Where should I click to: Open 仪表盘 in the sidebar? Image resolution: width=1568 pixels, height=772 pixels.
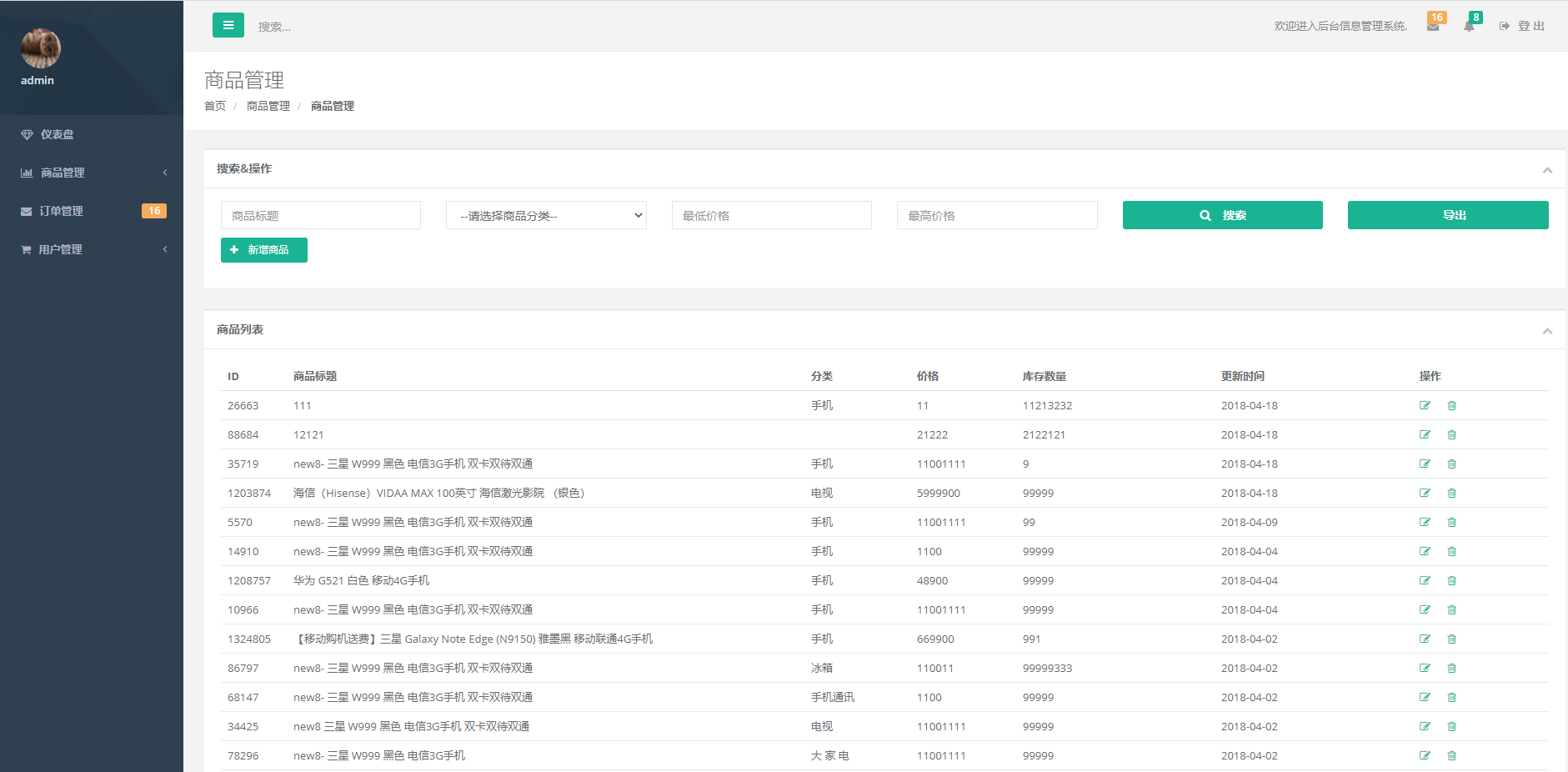pyautogui.click(x=92, y=134)
